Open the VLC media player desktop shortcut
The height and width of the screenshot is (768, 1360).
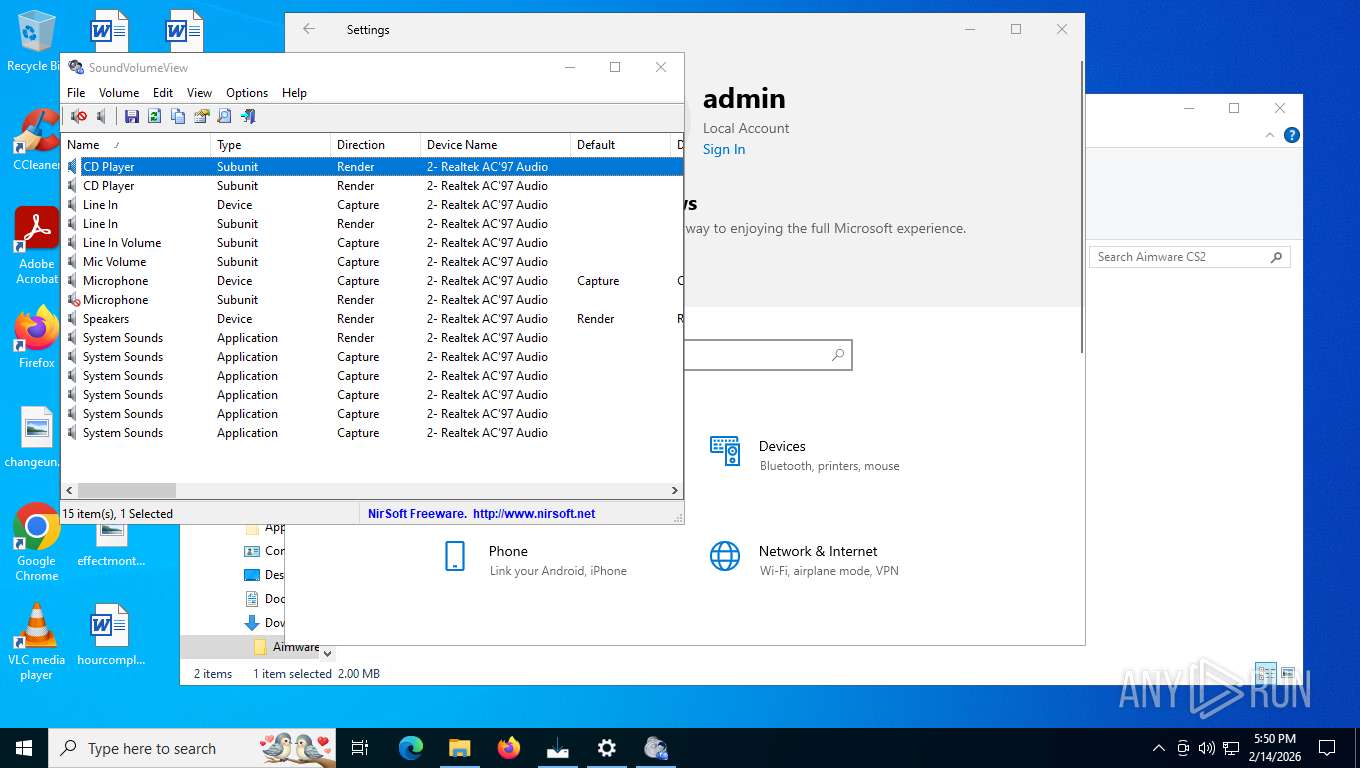pos(37,641)
